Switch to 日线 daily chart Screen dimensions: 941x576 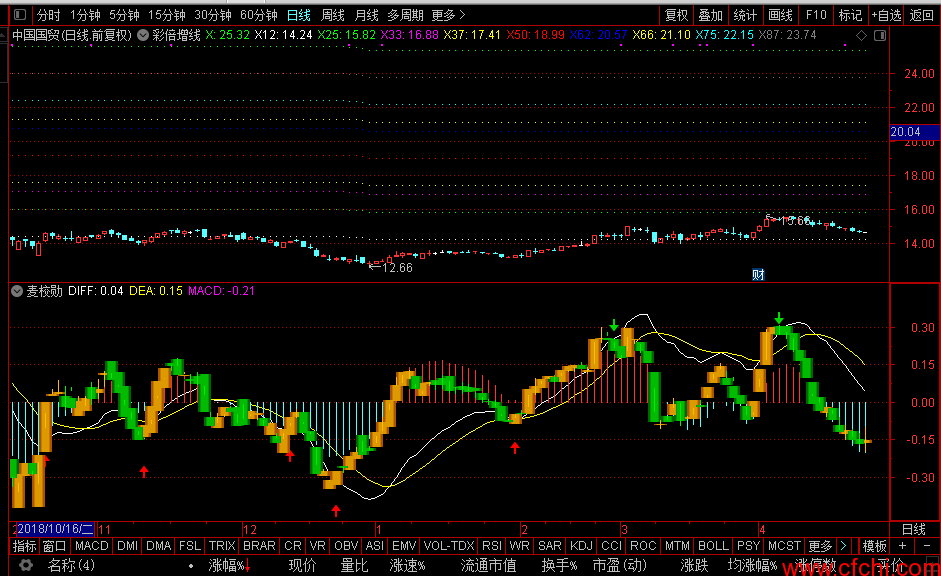[x=298, y=15]
